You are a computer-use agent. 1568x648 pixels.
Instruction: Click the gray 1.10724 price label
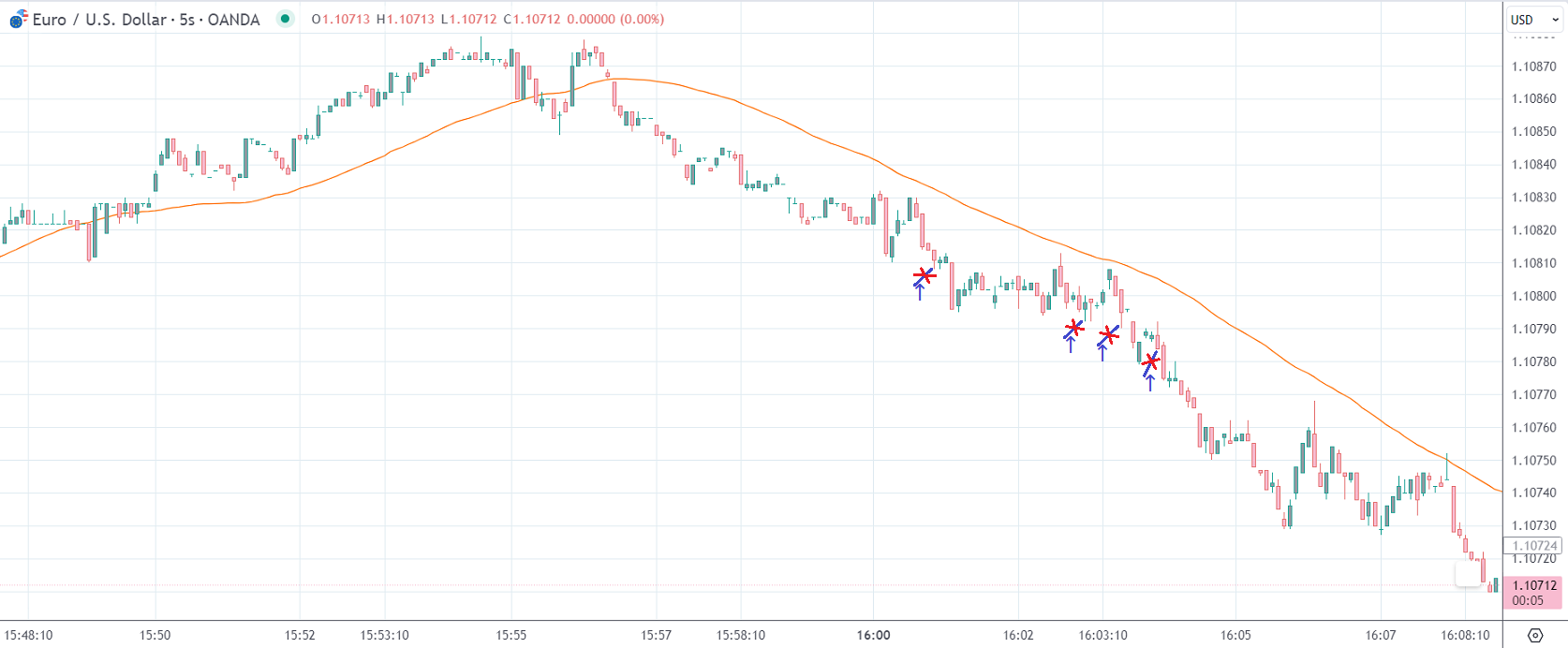coord(1533,545)
